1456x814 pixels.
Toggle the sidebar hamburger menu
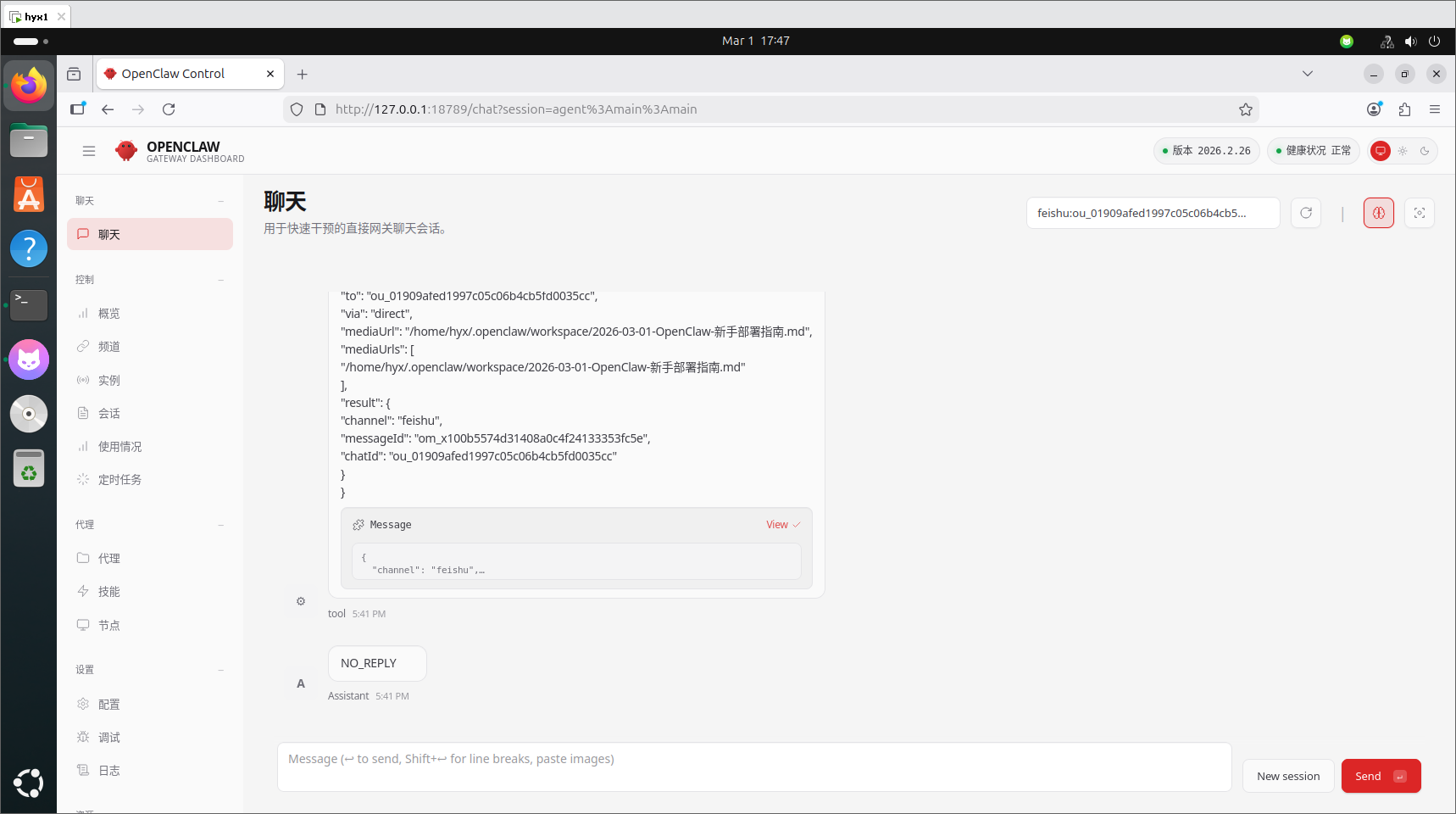coord(89,151)
